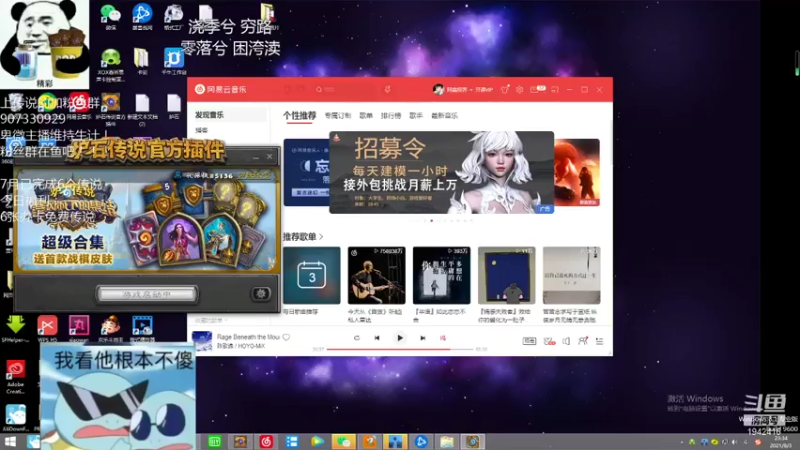Click the volume speaker icon
The width and height of the screenshot is (800, 450).
click(566, 341)
